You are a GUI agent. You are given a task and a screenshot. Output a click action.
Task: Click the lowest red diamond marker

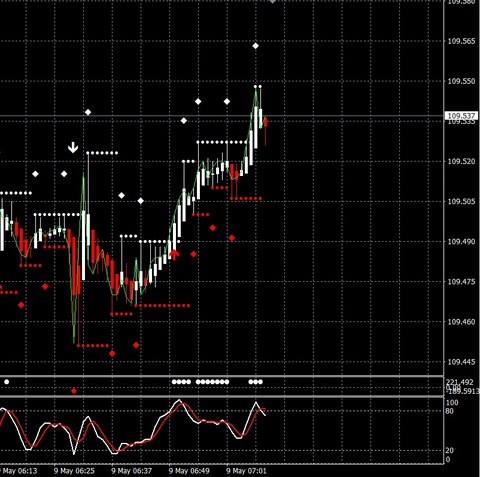(112, 353)
